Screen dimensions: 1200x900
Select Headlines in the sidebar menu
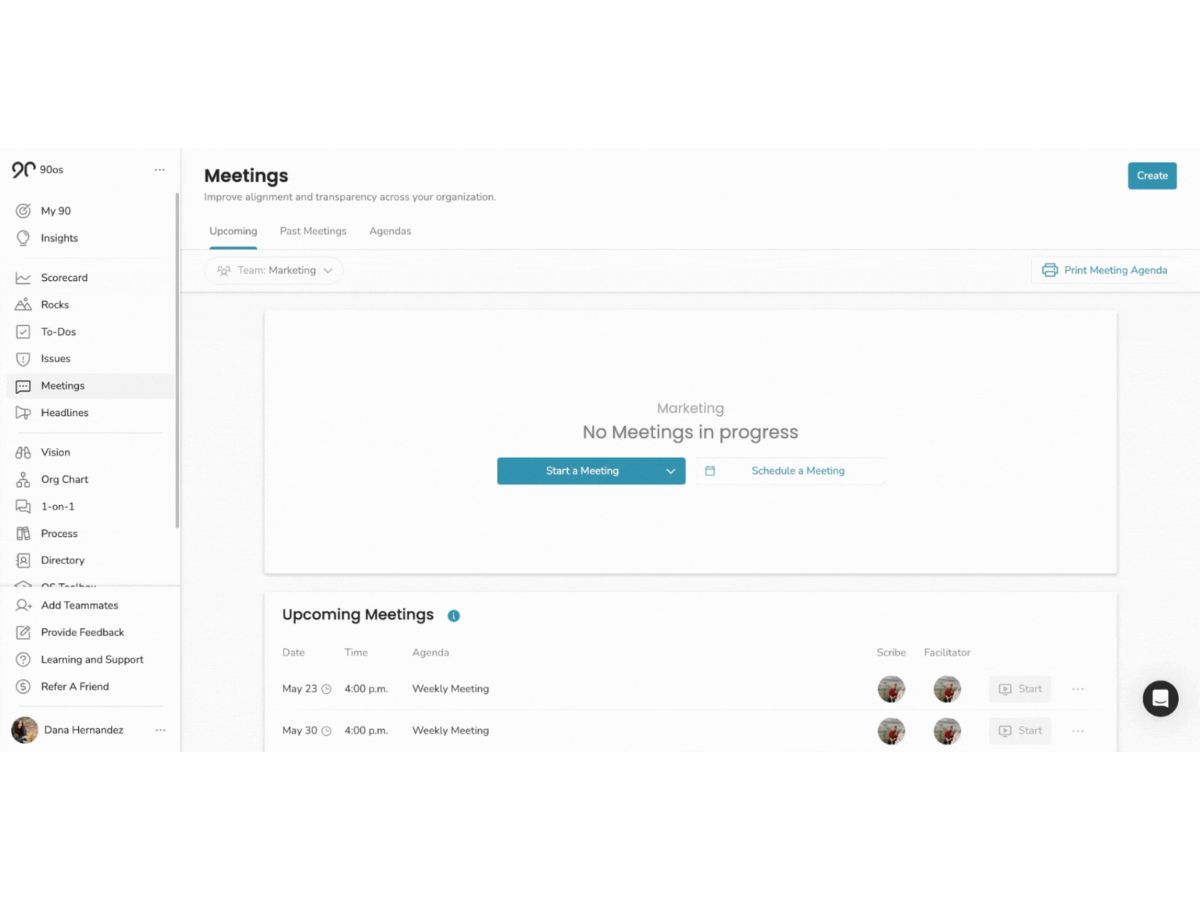pyautogui.click(x=90, y=413)
